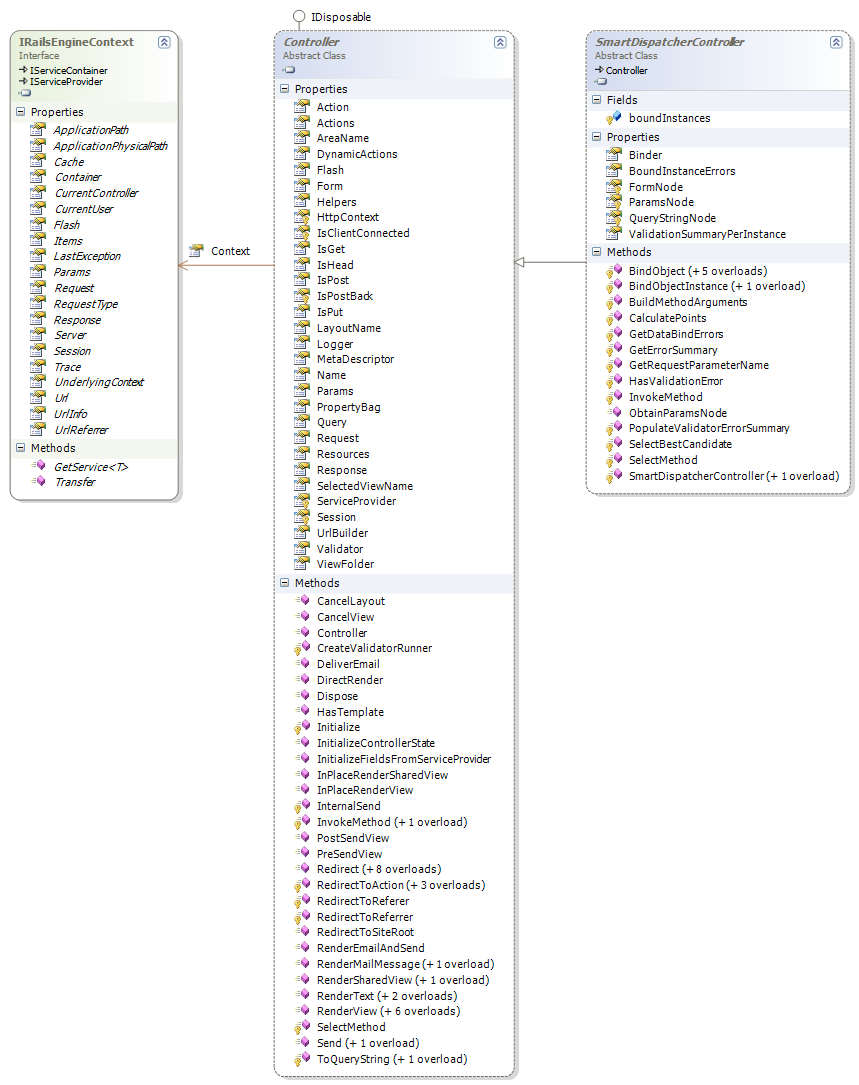
Task: Select the RenderView (+ 6 overloads) method
Action: click(389, 1011)
